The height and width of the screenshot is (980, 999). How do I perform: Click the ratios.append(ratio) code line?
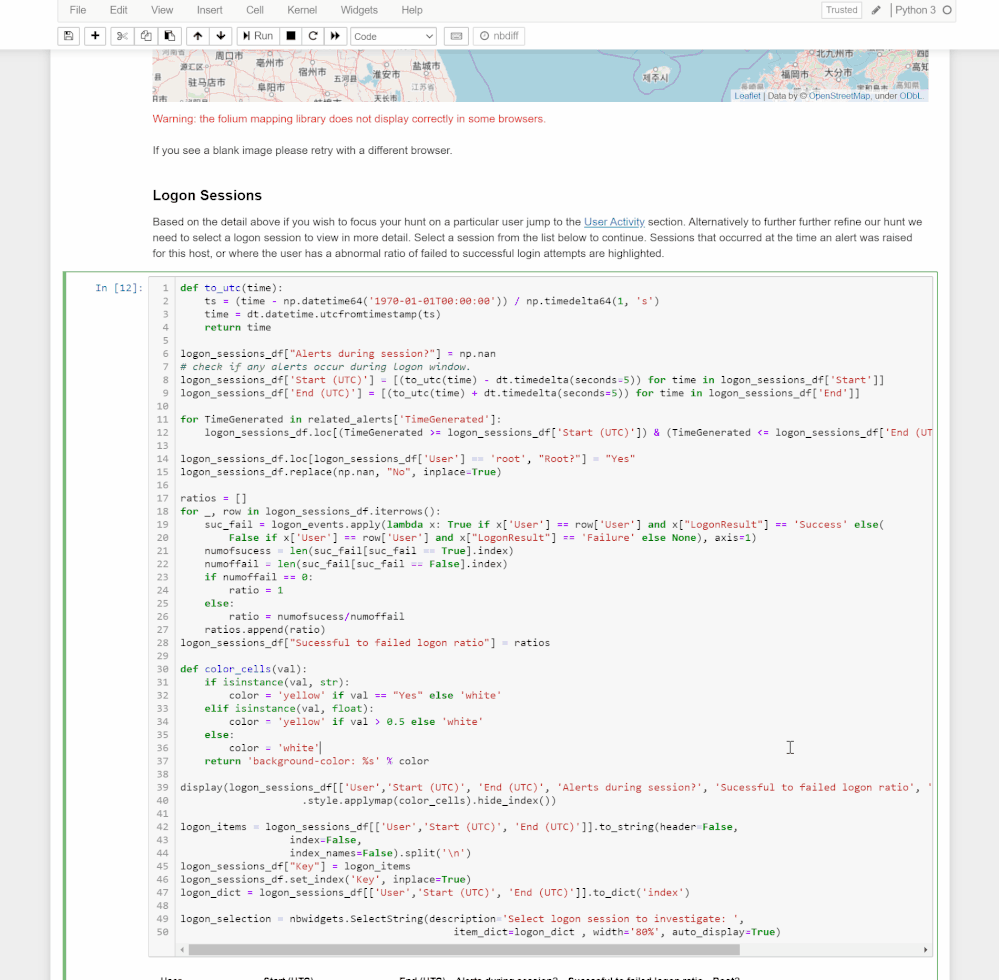tap(264, 630)
